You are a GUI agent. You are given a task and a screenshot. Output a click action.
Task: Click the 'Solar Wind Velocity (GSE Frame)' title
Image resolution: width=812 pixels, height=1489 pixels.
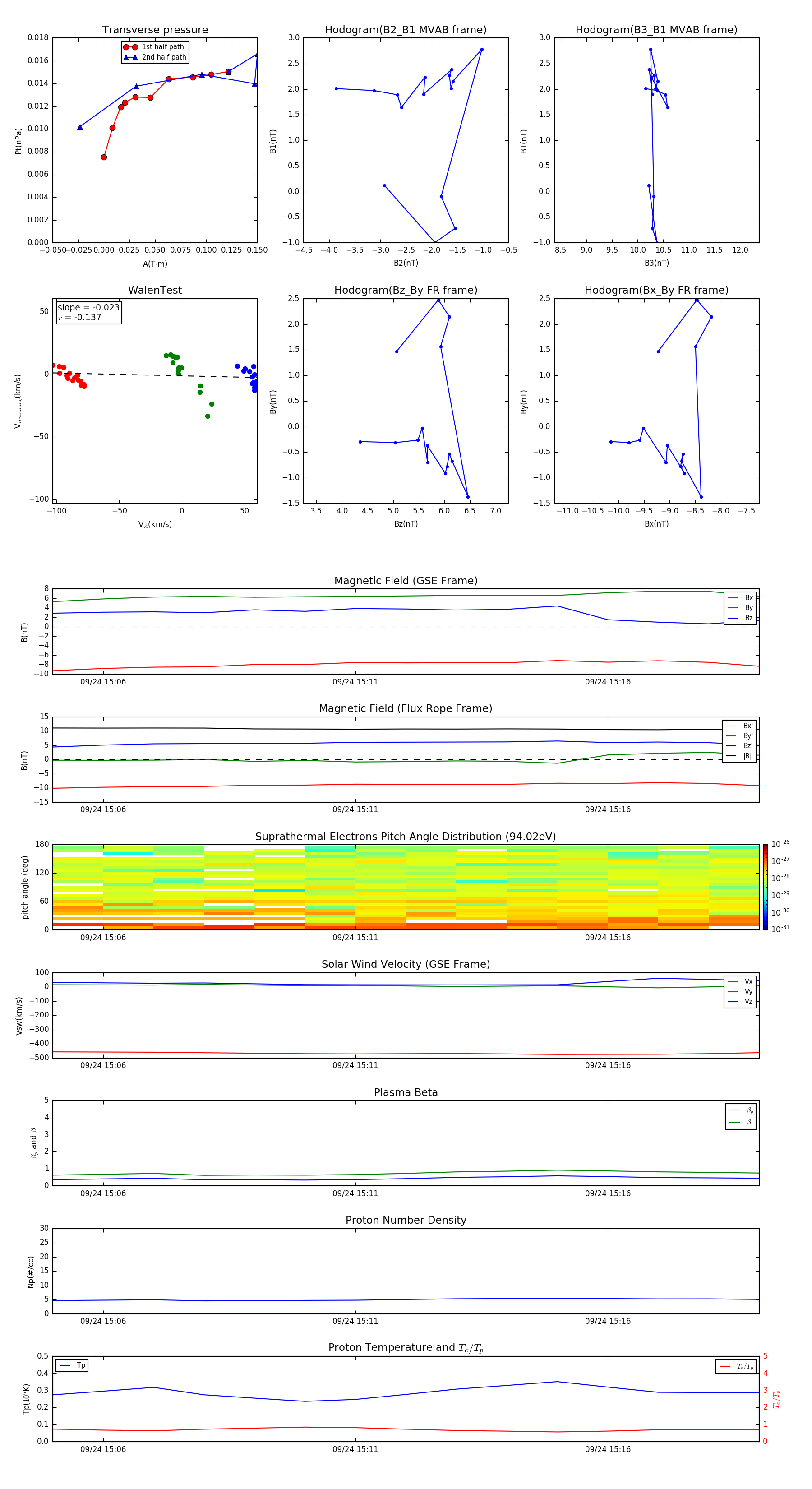pos(406,964)
